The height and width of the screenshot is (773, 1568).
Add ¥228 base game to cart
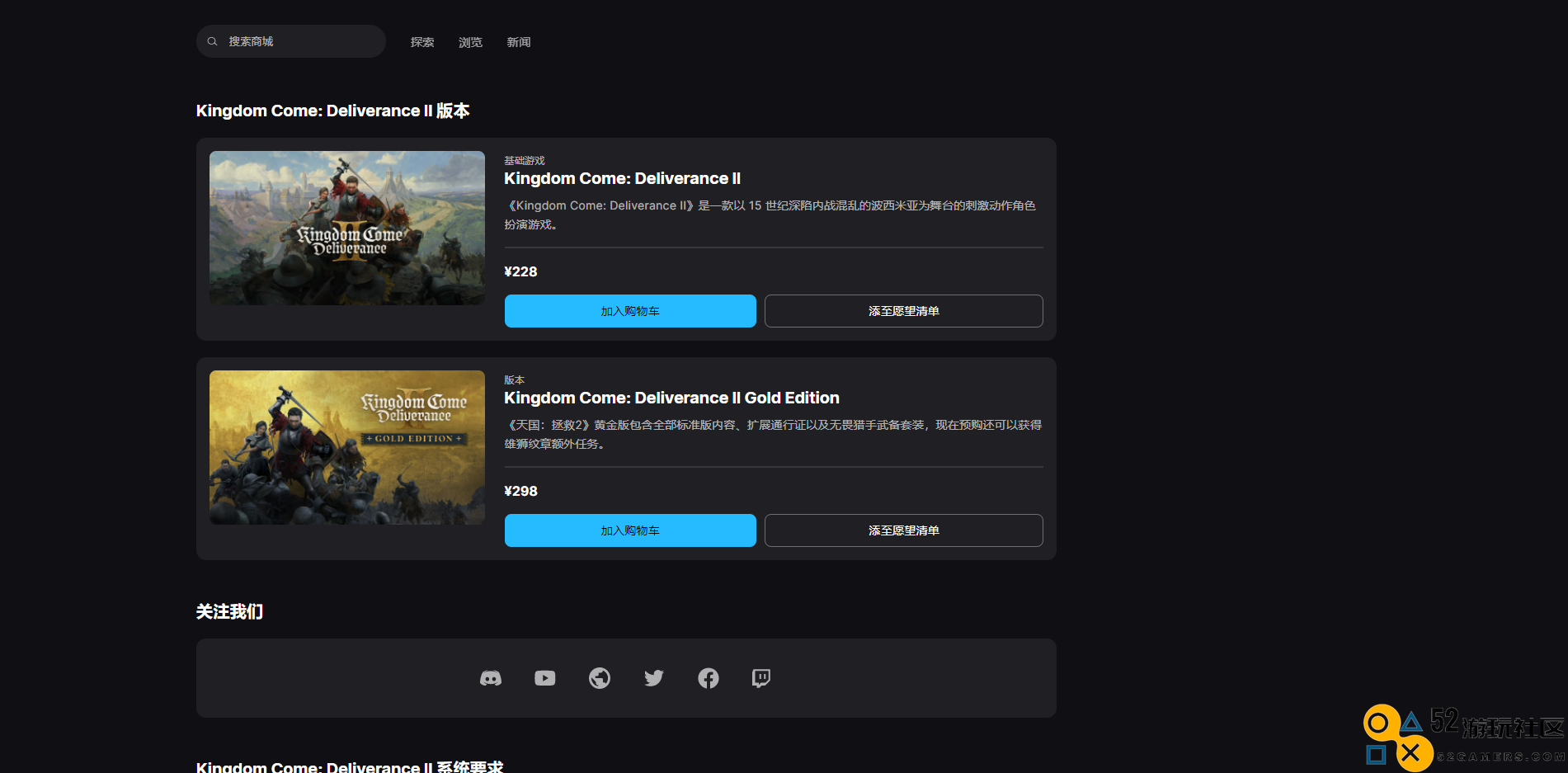pyautogui.click(x=630, y=311)
